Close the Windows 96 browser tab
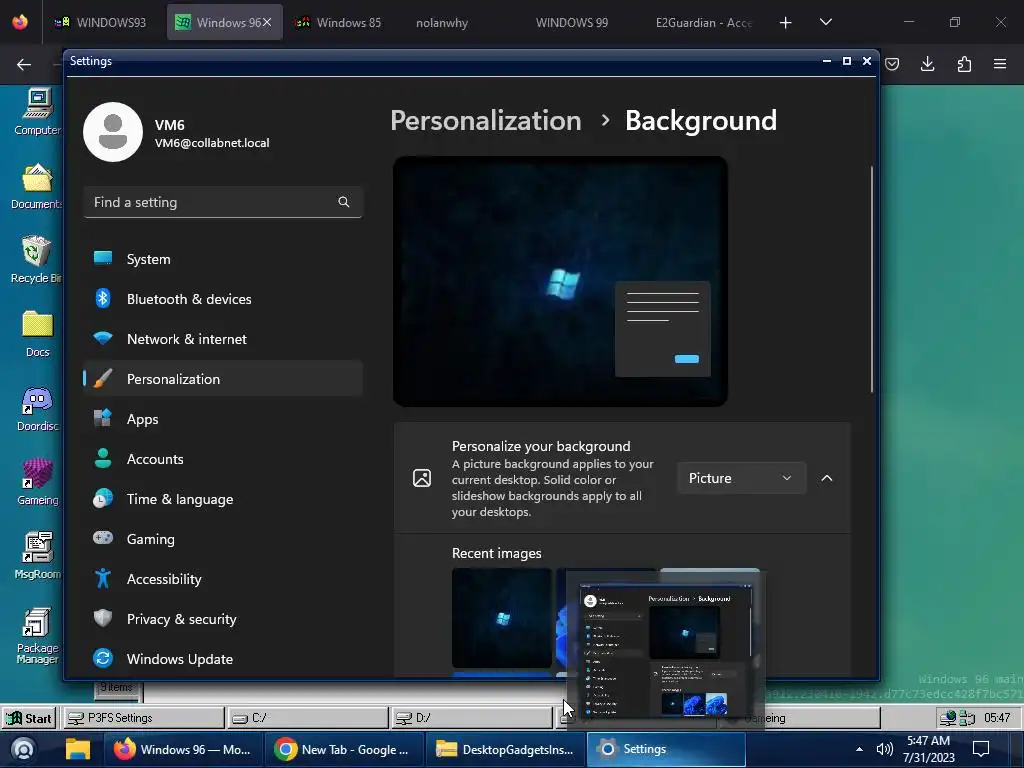The width and height of the screenshot is (1024, 768). [267, 22]
